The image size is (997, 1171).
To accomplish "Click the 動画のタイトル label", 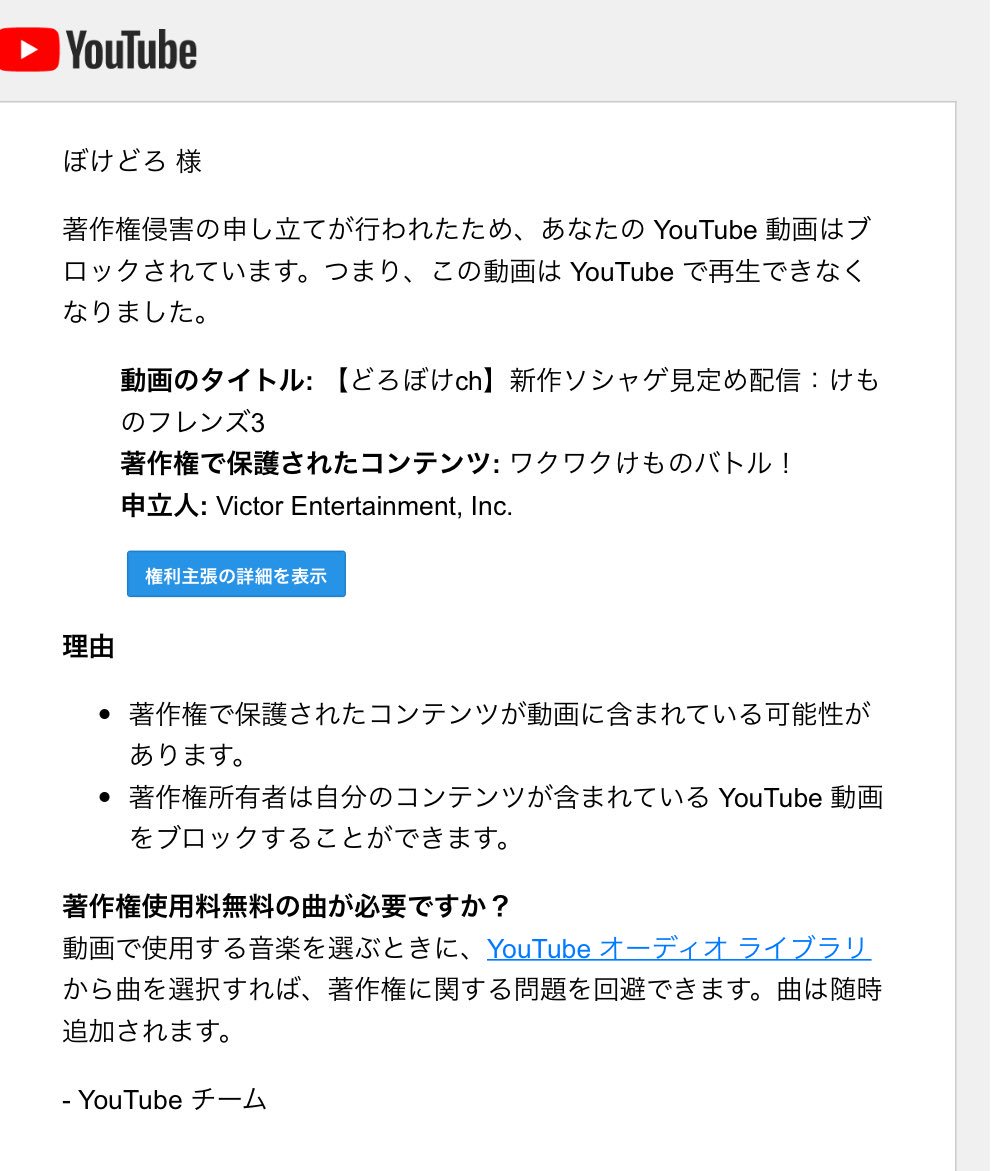I will point(217,383).
